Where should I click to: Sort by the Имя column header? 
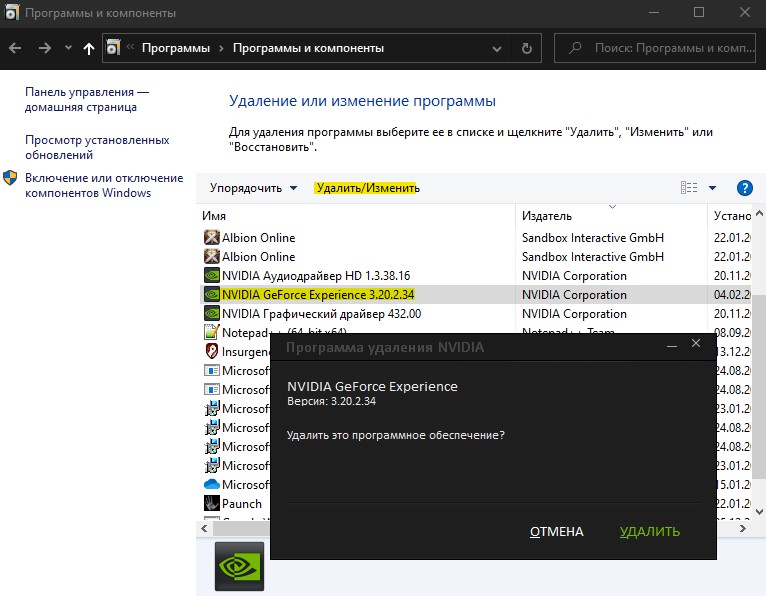214,216
